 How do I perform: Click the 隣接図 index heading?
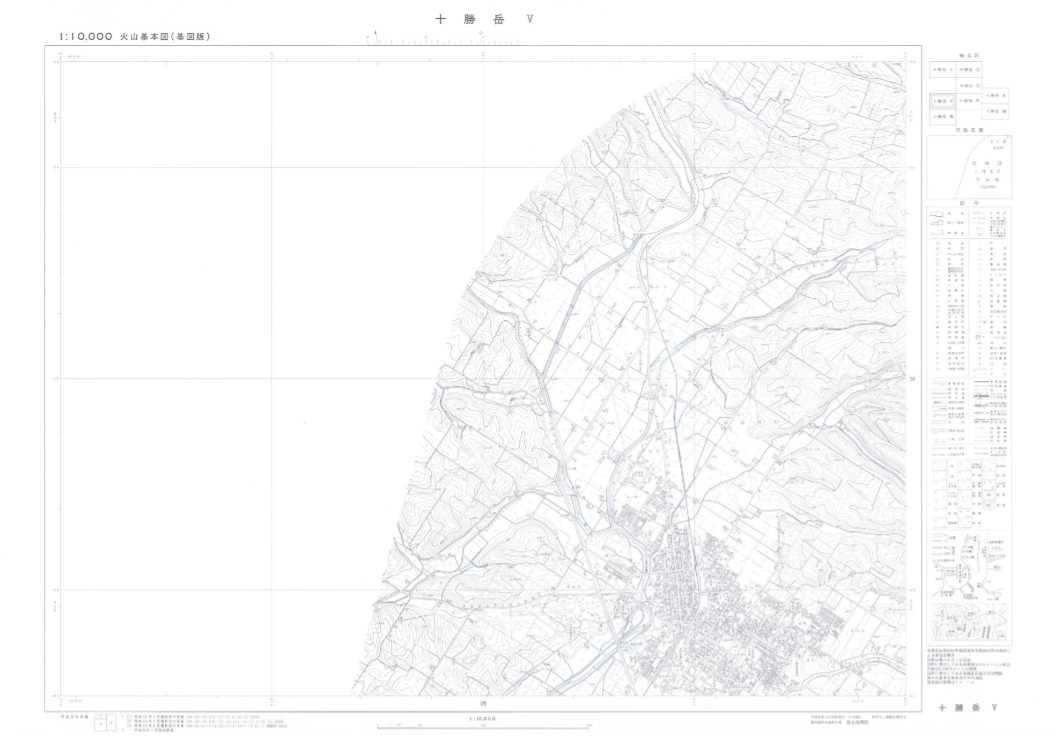click(x=969, y=57)
